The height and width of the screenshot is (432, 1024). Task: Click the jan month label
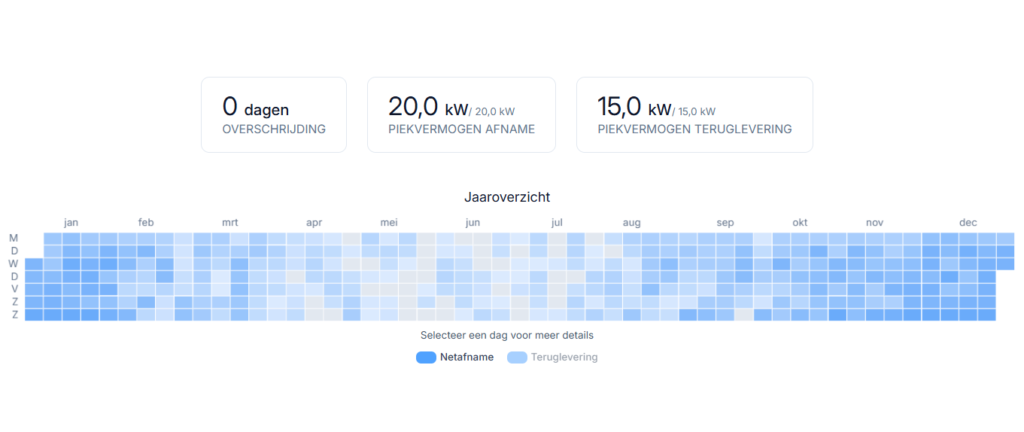pos(71,223)
